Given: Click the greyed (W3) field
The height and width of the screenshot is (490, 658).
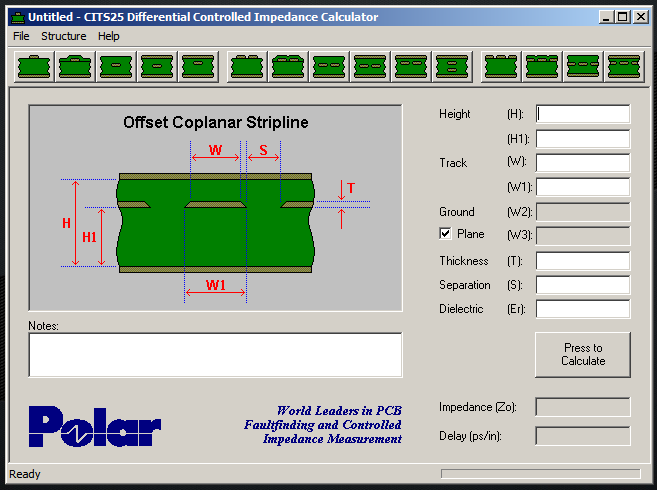Looking at the screenshot, I should (x=583, y=236).
